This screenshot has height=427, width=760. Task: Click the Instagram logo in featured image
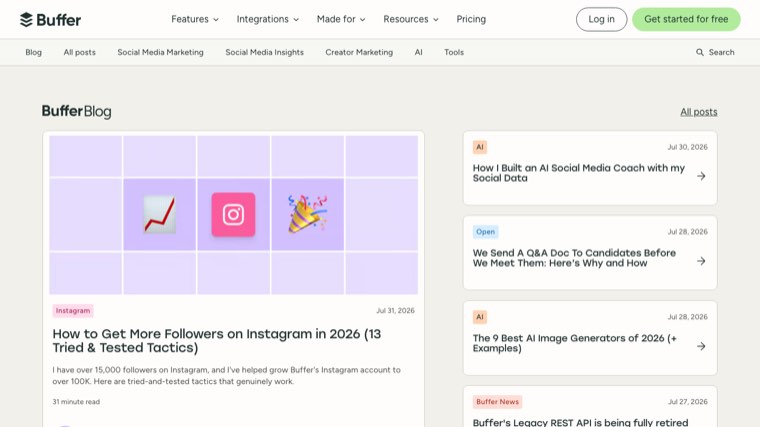point(233,215)
